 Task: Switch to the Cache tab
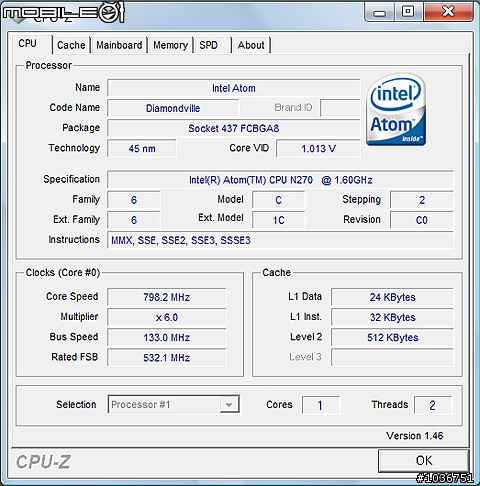71,45
